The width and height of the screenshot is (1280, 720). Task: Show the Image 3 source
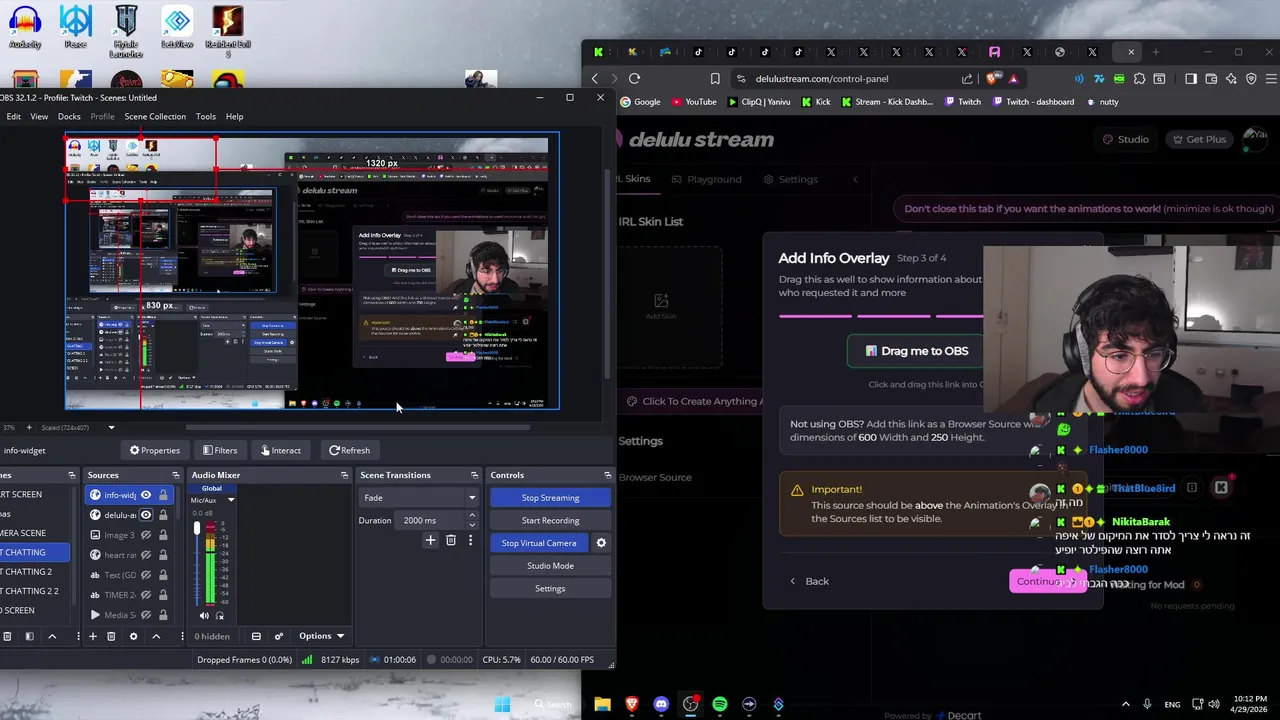pos(146,535)
